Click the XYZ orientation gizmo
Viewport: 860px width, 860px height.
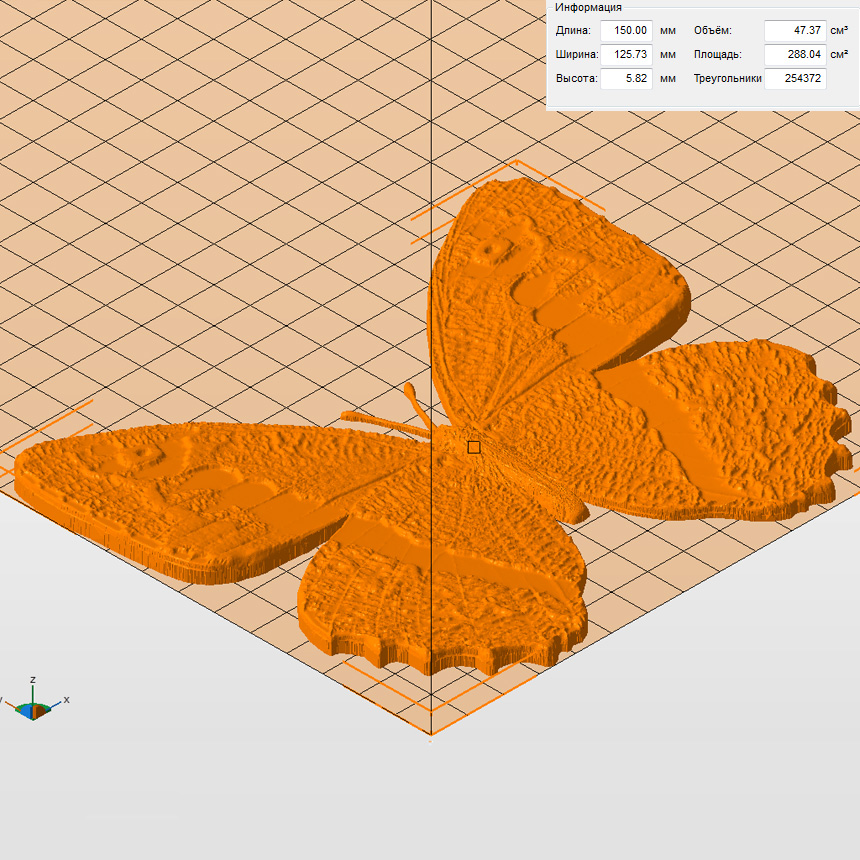click(33, 707)
